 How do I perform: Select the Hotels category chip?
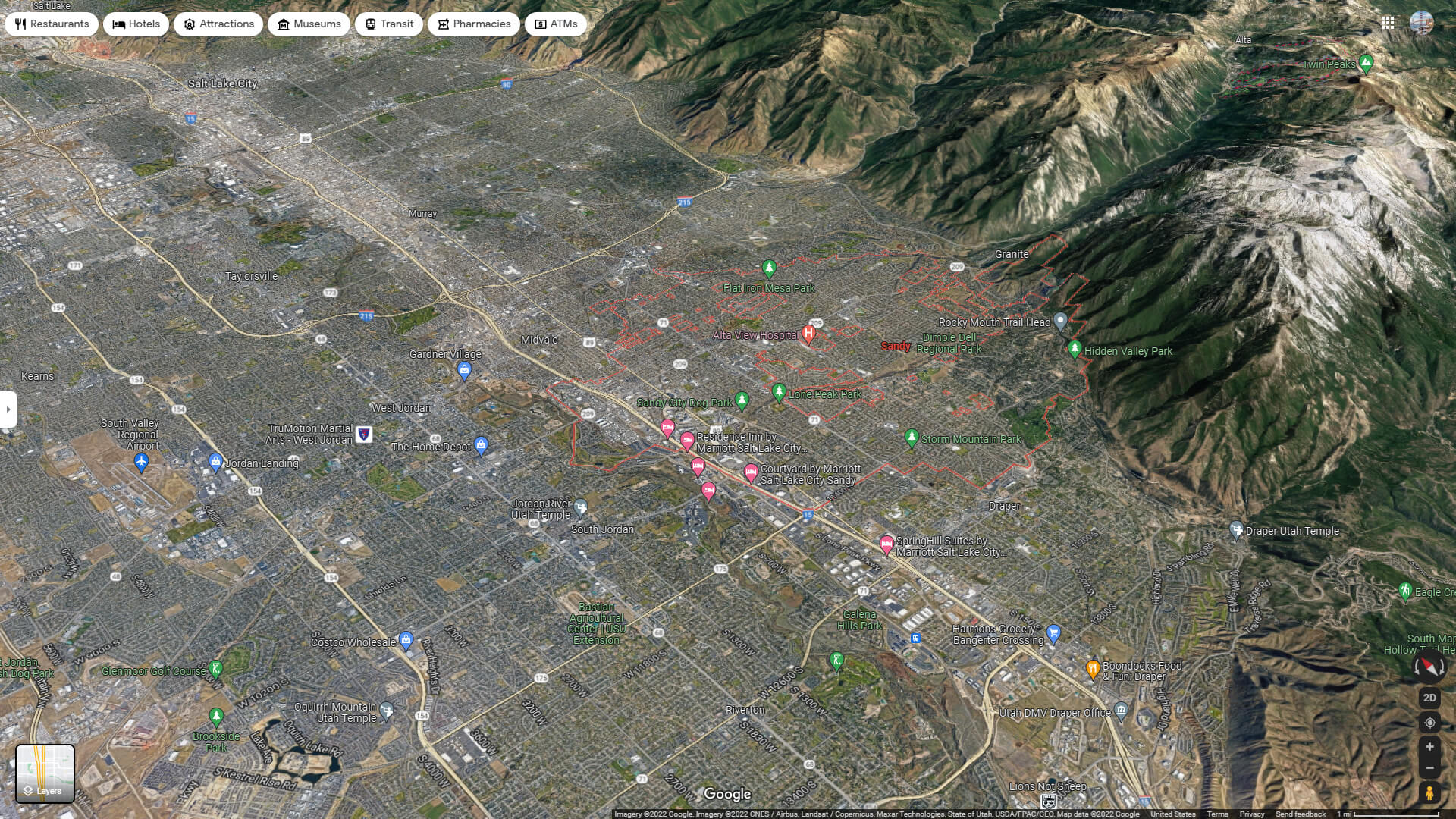pyautogui.click(x=135, y=24)
